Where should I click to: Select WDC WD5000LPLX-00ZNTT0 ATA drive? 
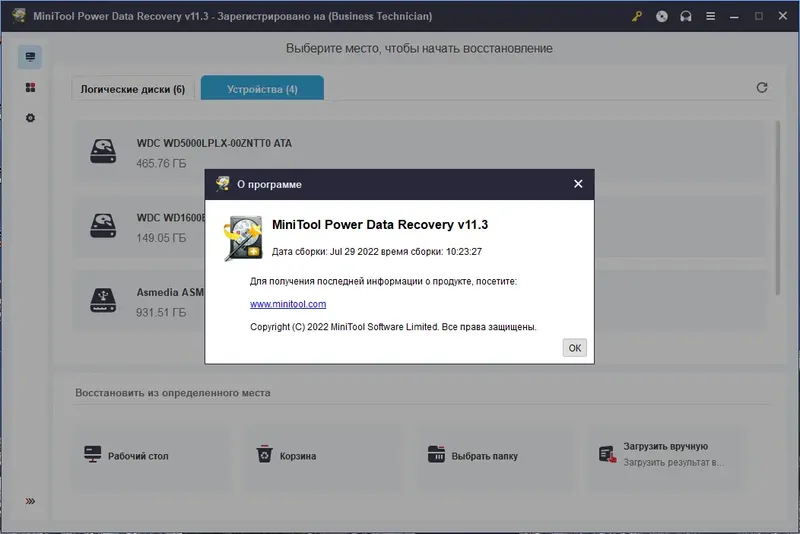coord(421,152)
